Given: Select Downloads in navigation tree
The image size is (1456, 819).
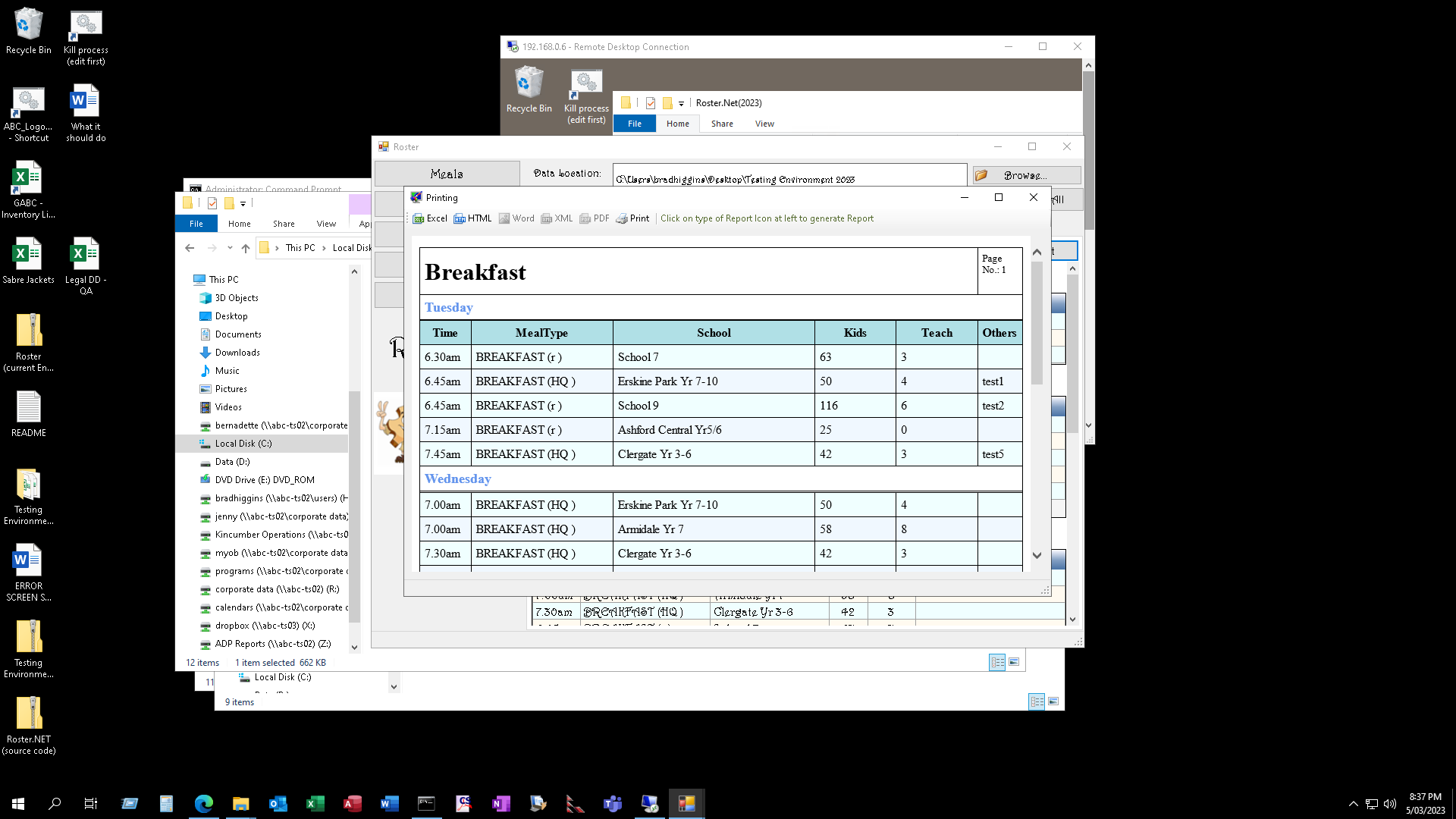Looking at the screenshot, I should (x=237, y=353).
